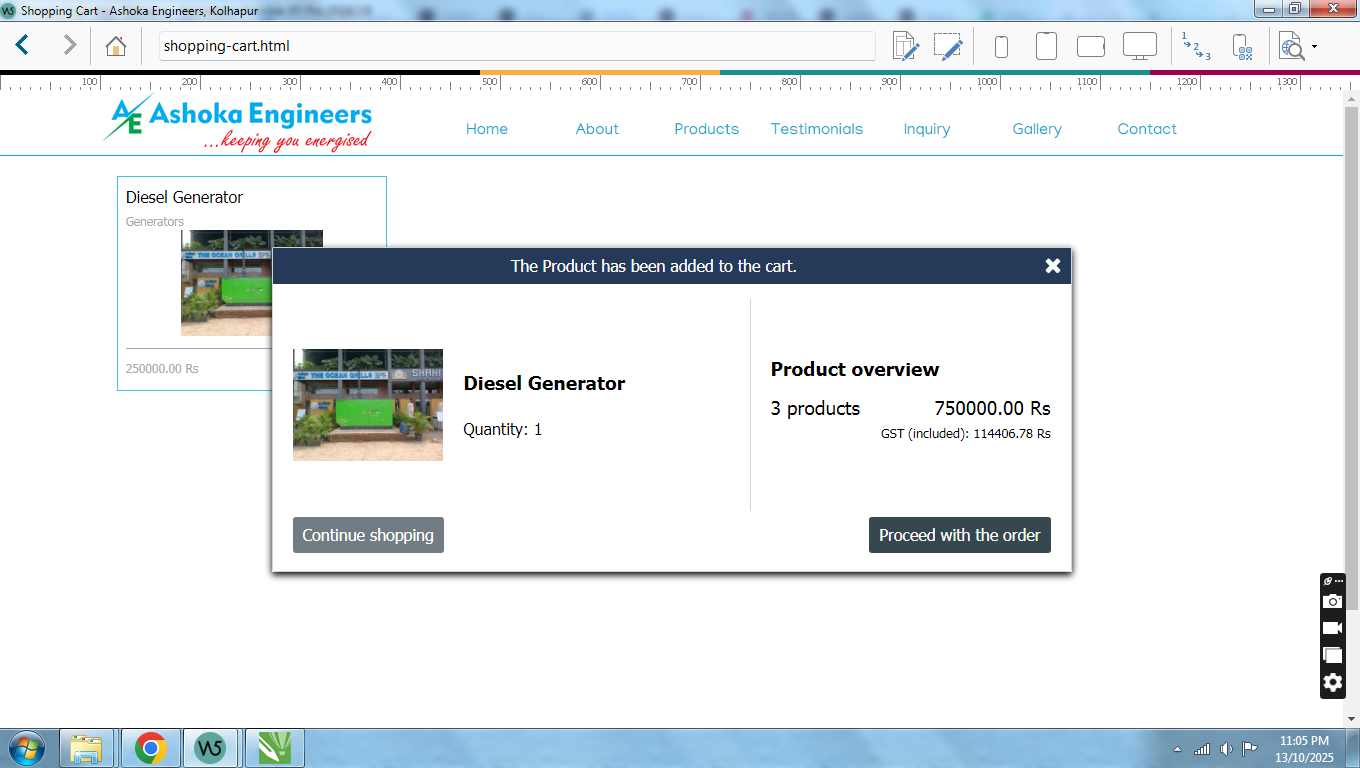Open the Testimonials page from navigation

pyautogui.click(x=816, y=129)
